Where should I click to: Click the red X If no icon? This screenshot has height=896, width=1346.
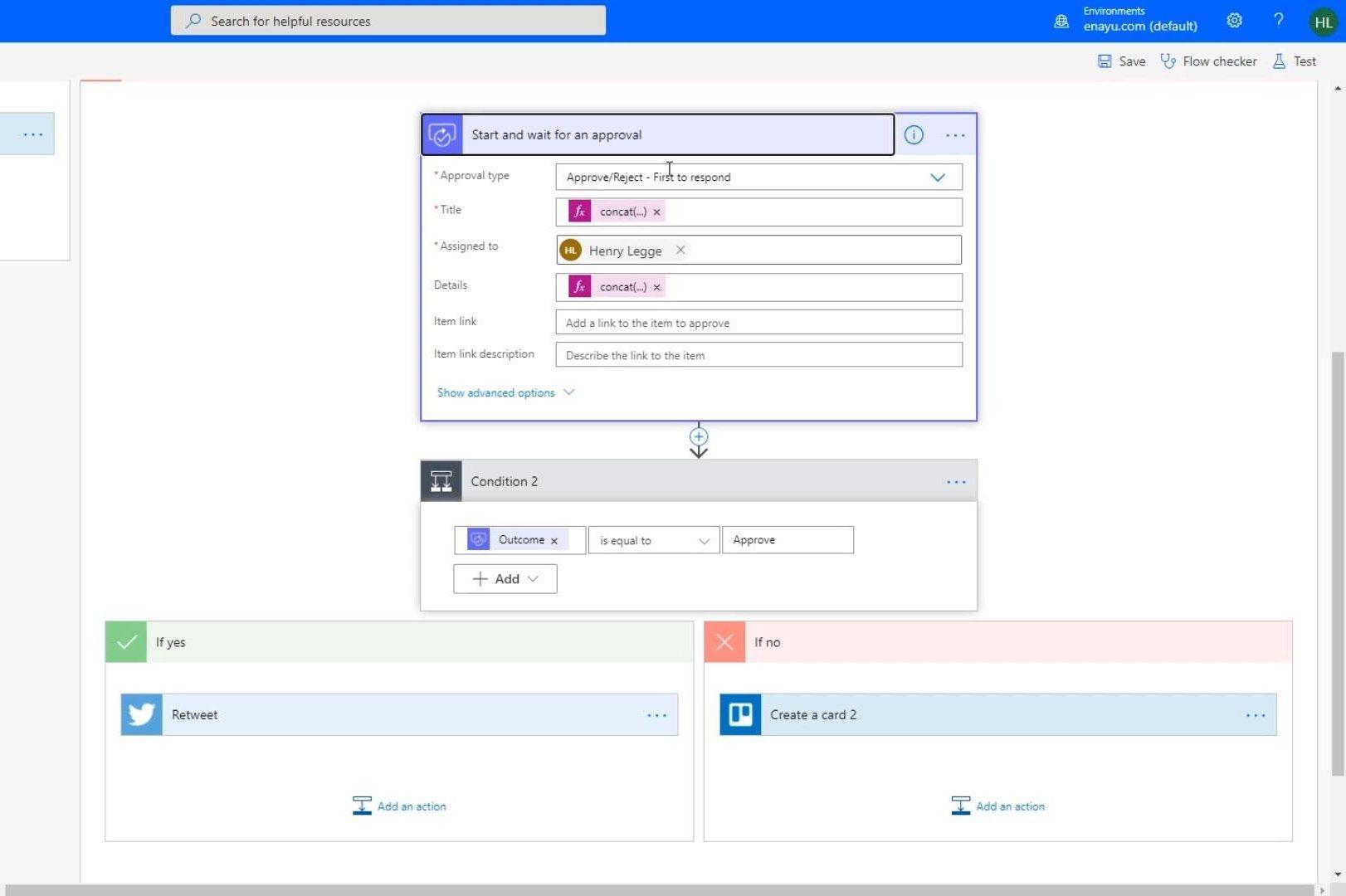724,642
